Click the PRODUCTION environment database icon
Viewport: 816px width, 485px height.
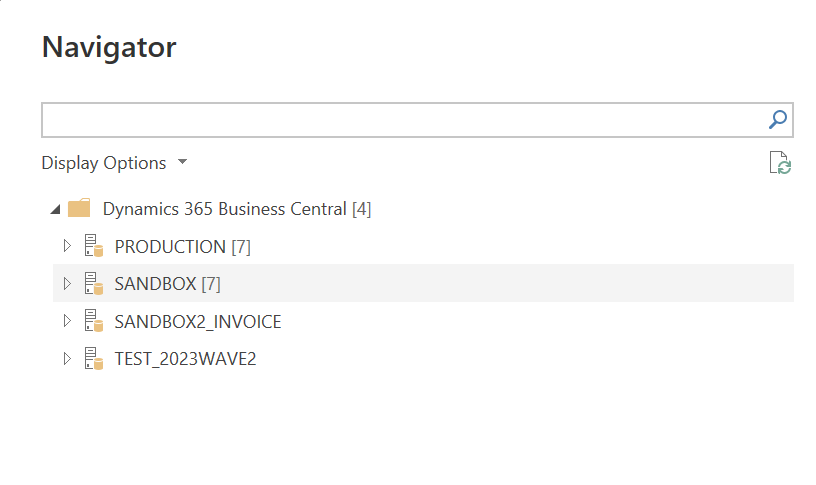94,247
